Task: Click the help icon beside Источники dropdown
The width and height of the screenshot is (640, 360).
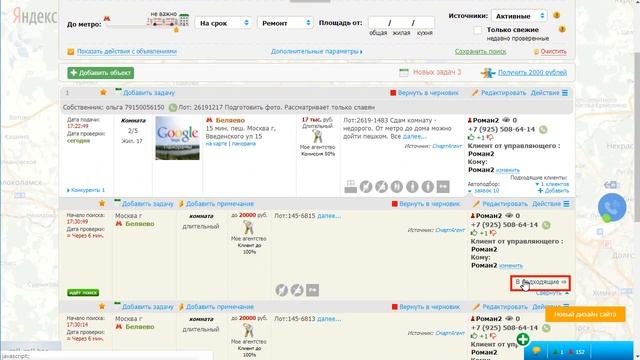Action: pos(556,16)
